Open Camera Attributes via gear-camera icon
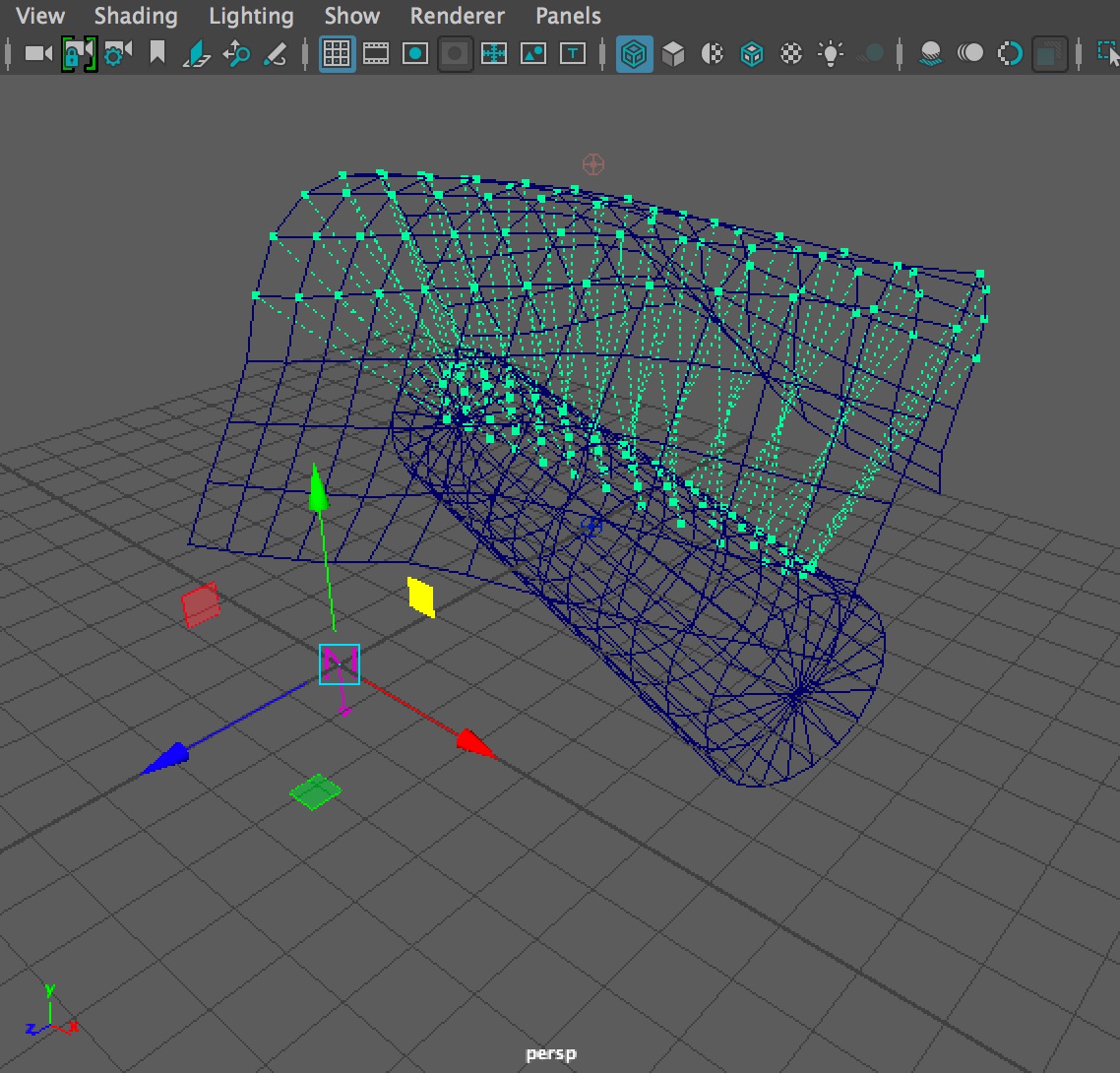Viewport: 1120px width, 1073px height. click(118, 53)
